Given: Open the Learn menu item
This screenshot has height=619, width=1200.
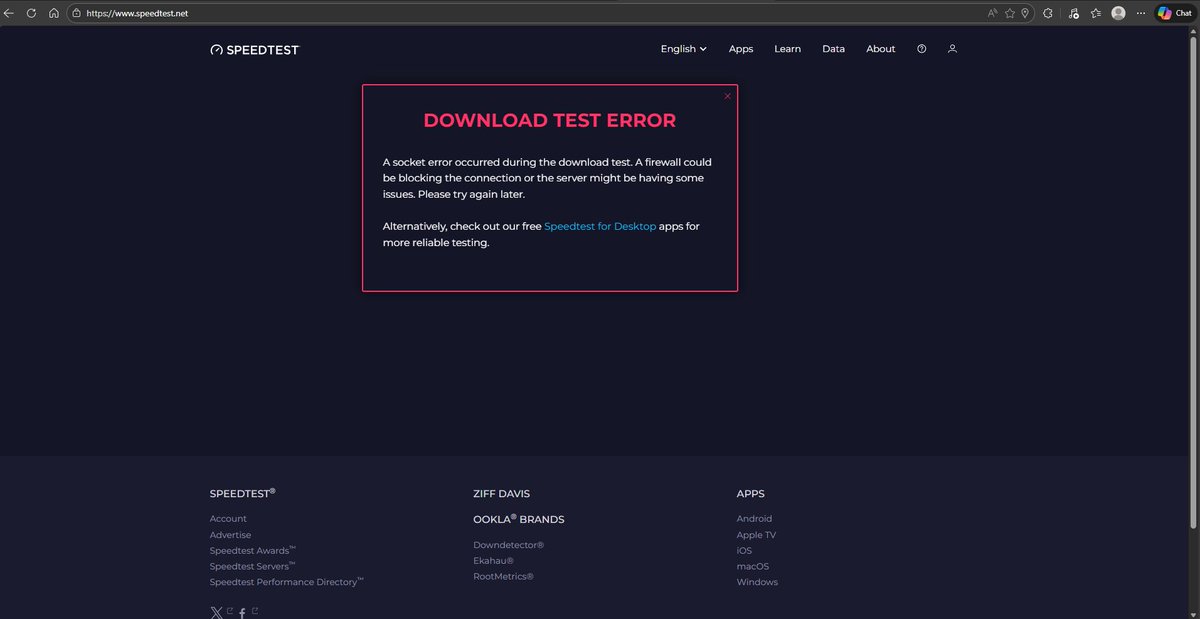Looking at the screenshot, I should 787,49.
